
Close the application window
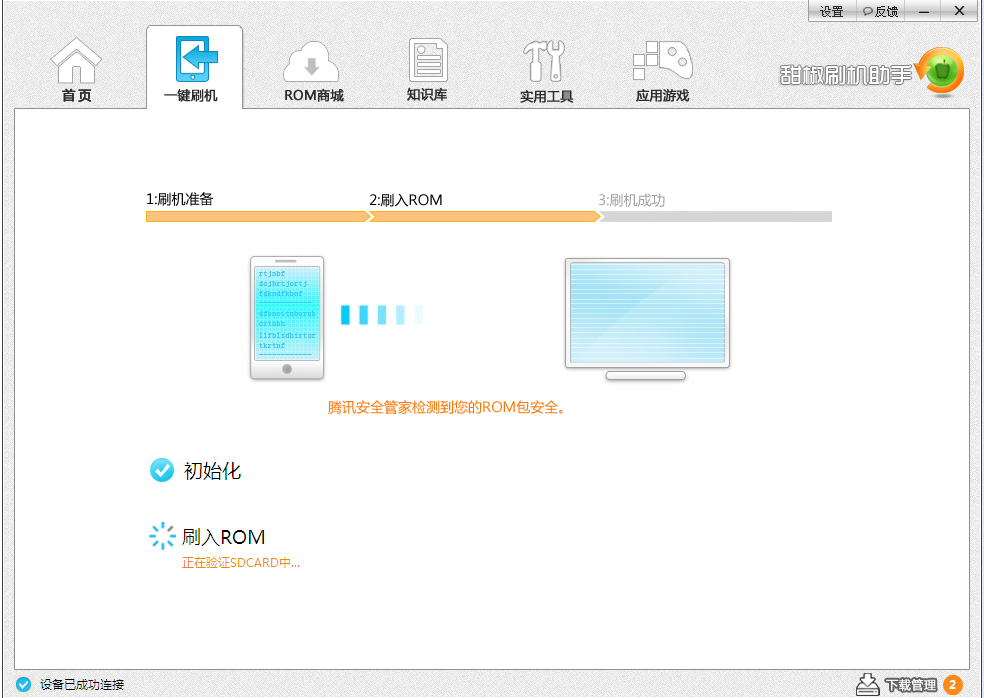959,11
